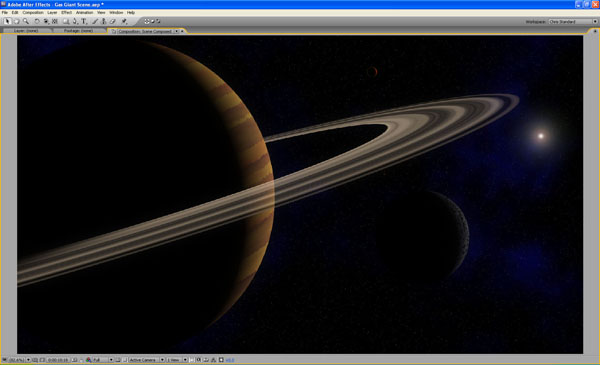Select the Pen tool

click(75, 21)
